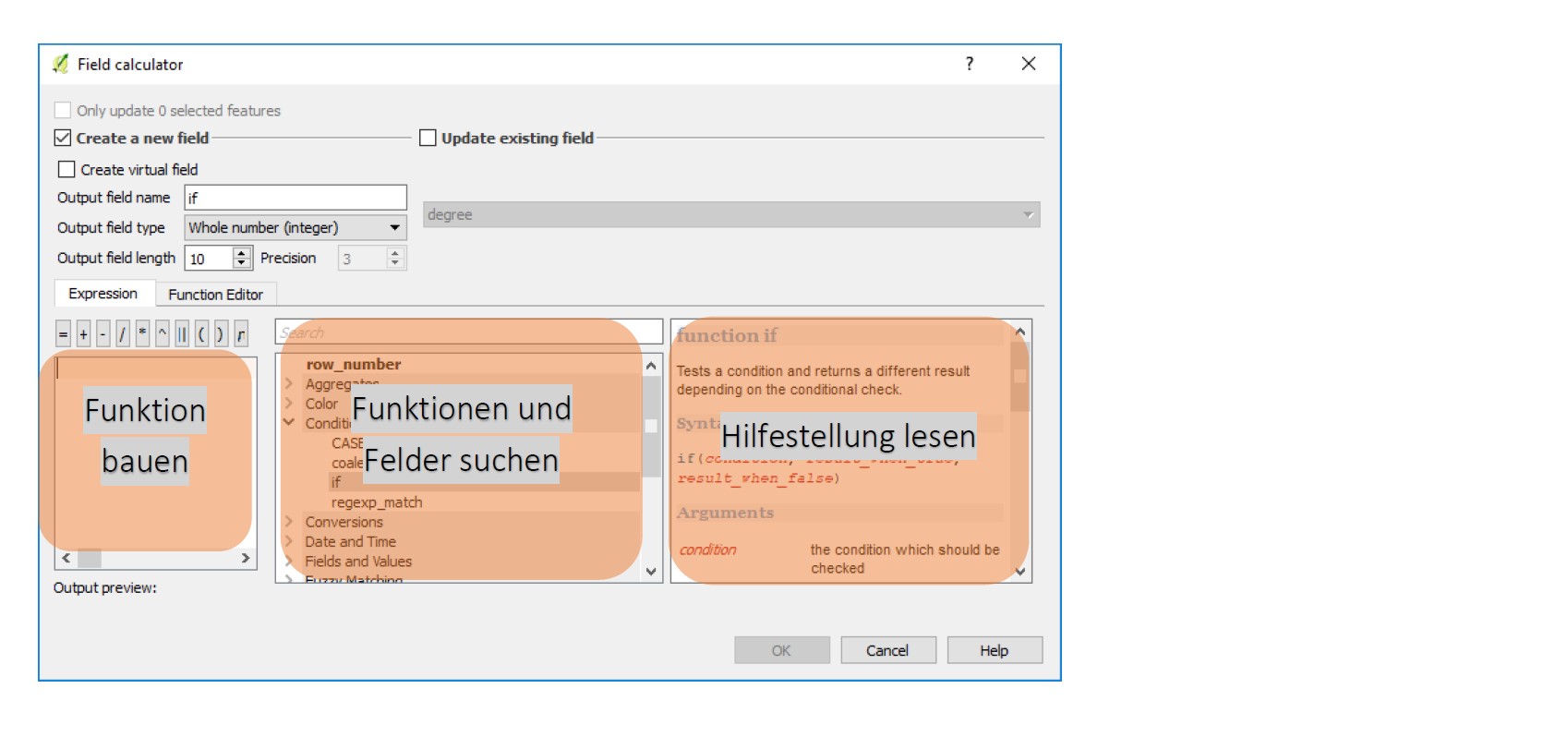Click the Help button
The image size is (1568, 737).
pos(994,651)
